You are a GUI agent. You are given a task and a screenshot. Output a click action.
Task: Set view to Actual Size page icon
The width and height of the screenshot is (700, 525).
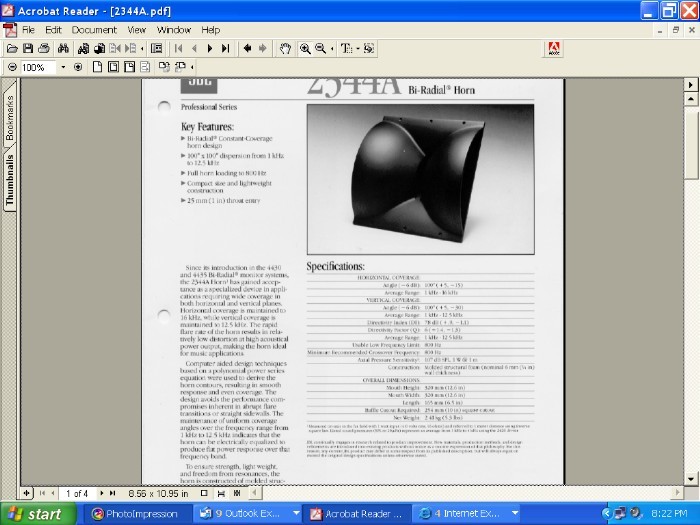click(x=97, y=67)
